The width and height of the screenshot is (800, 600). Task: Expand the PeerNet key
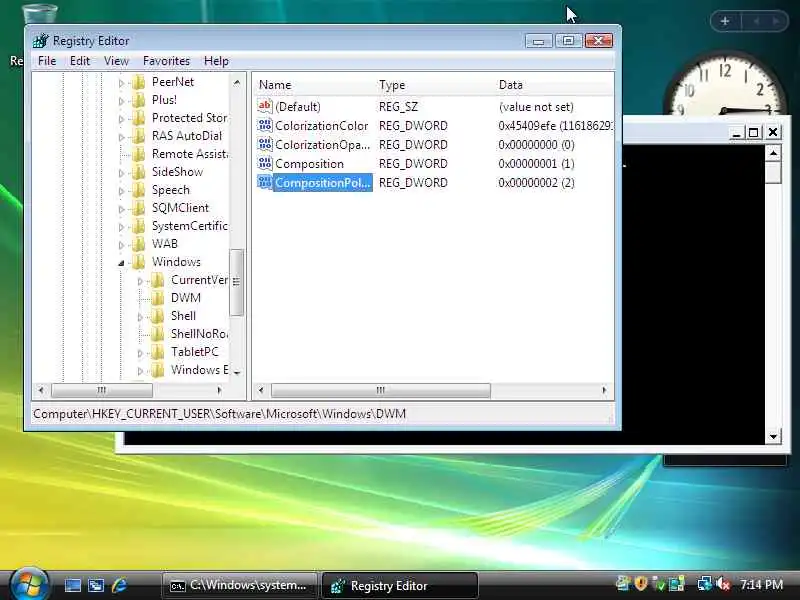[x=121, y=83]
